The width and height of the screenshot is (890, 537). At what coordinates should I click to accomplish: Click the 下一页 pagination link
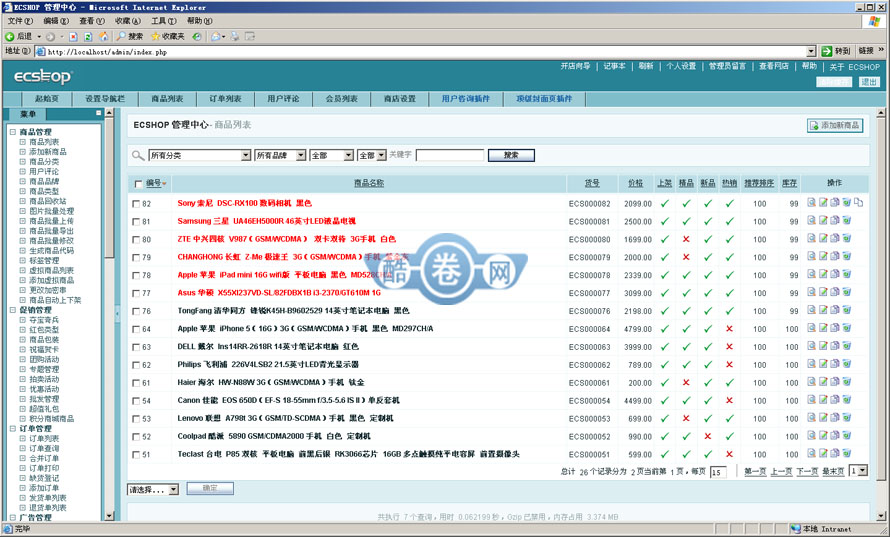(x=807, y=471)
